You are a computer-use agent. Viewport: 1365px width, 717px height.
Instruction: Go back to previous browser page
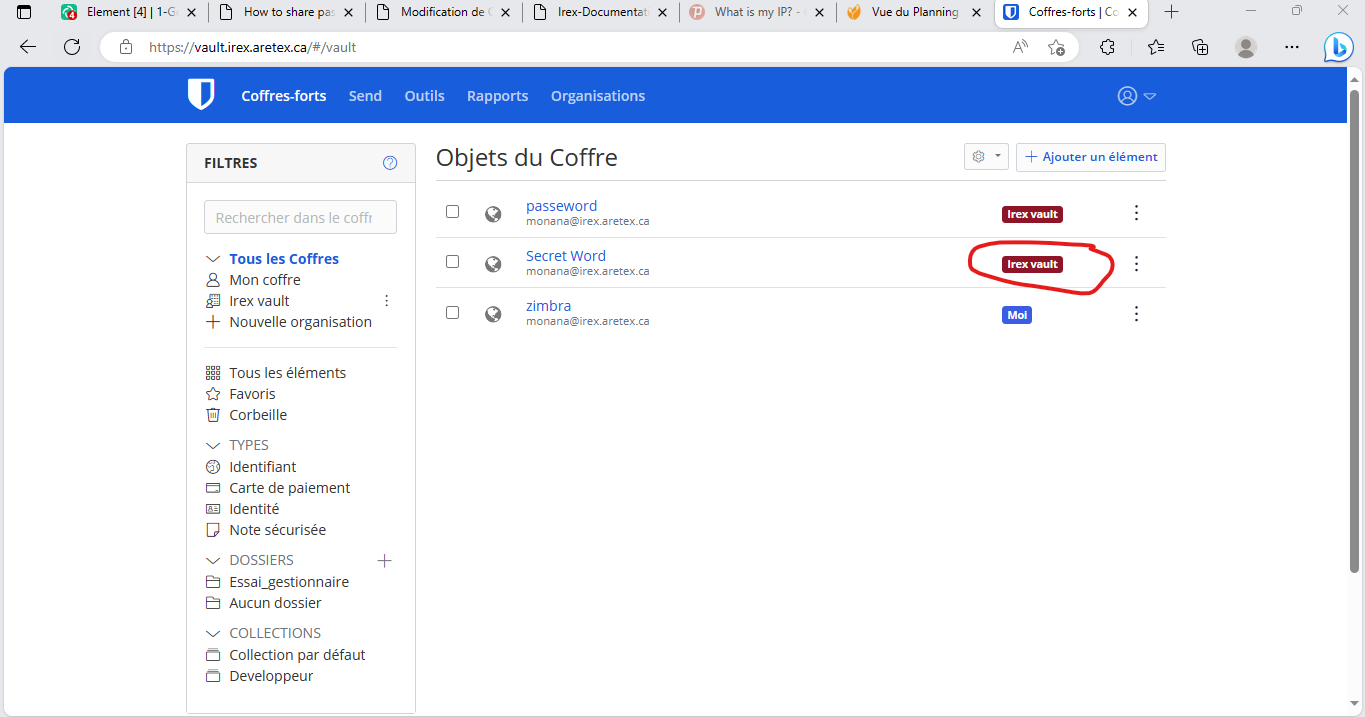coord(28,47)
